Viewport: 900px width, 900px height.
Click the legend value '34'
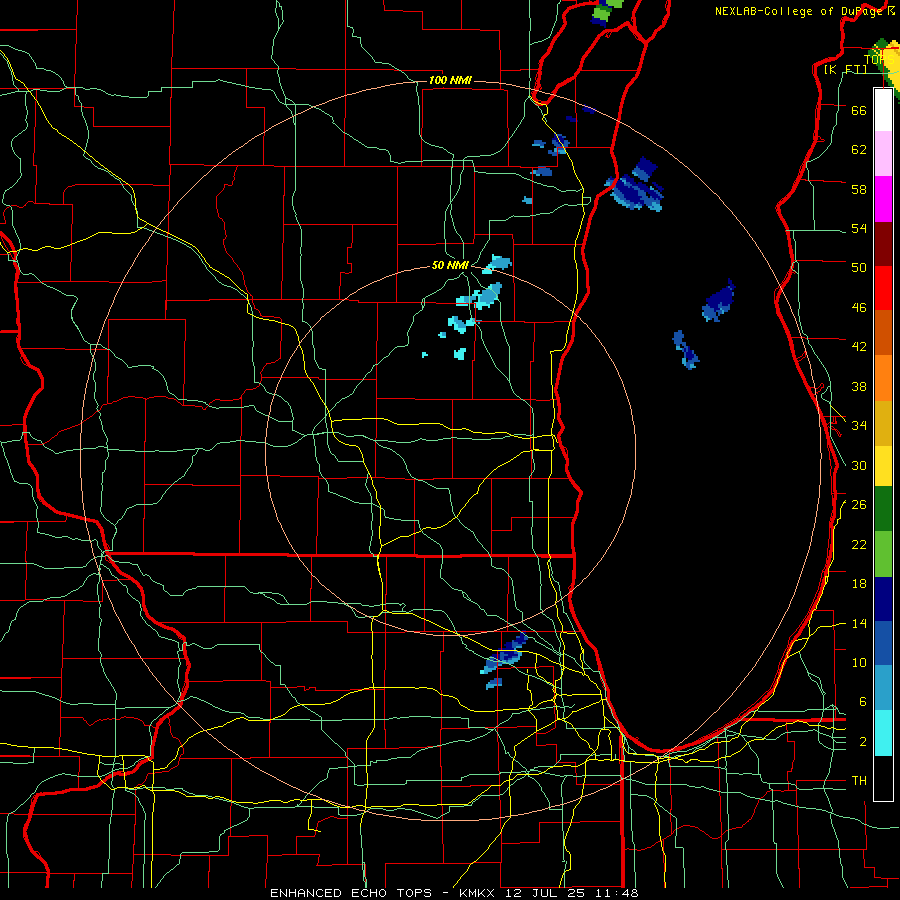click(x=859, y=425)
